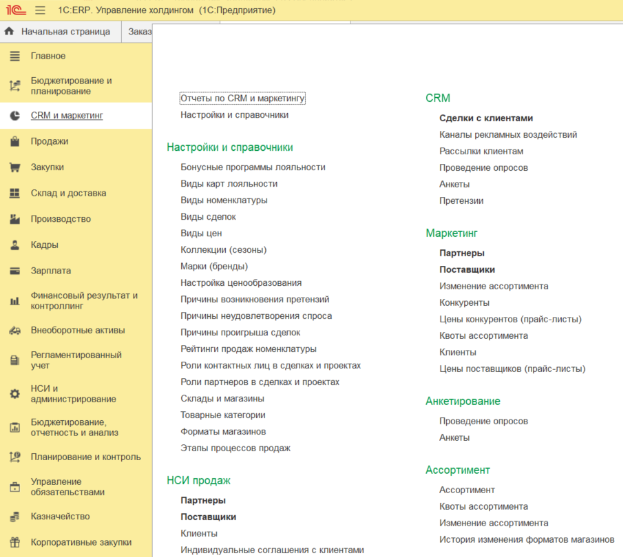Open Виды карт лояльности

click(229, 184)
